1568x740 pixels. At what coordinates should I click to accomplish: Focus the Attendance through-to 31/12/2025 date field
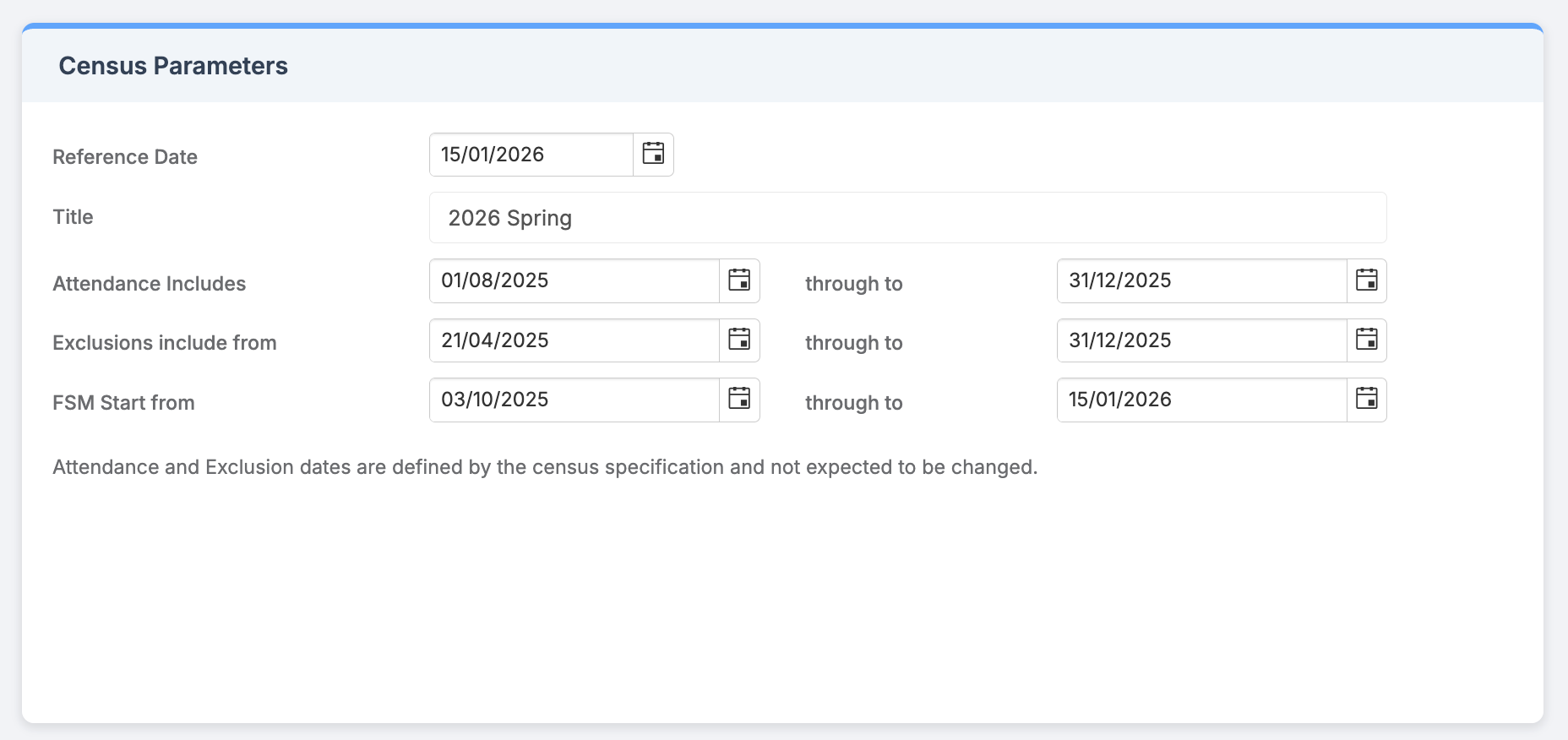[x=1200, y=280]
